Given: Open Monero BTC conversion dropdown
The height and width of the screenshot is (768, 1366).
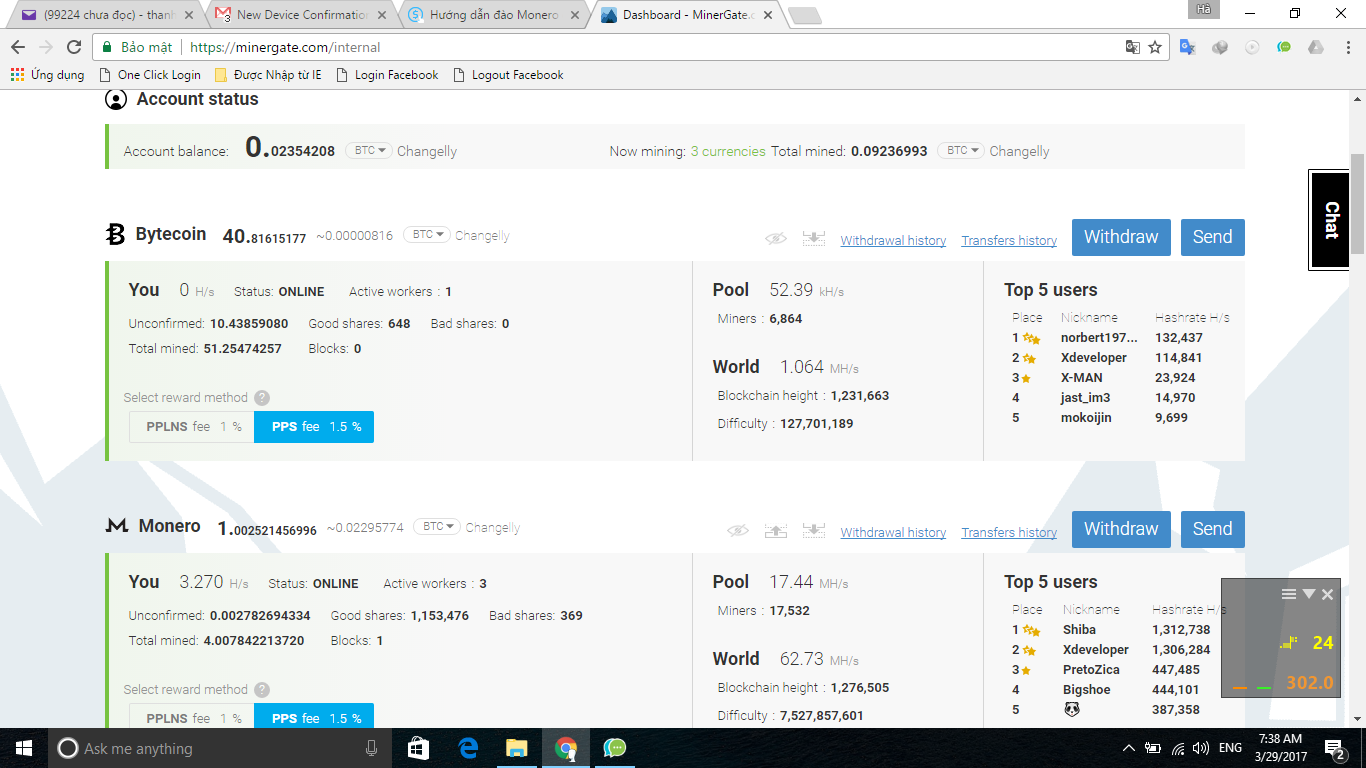Looking at the screenshot, I should click(437, 527).
